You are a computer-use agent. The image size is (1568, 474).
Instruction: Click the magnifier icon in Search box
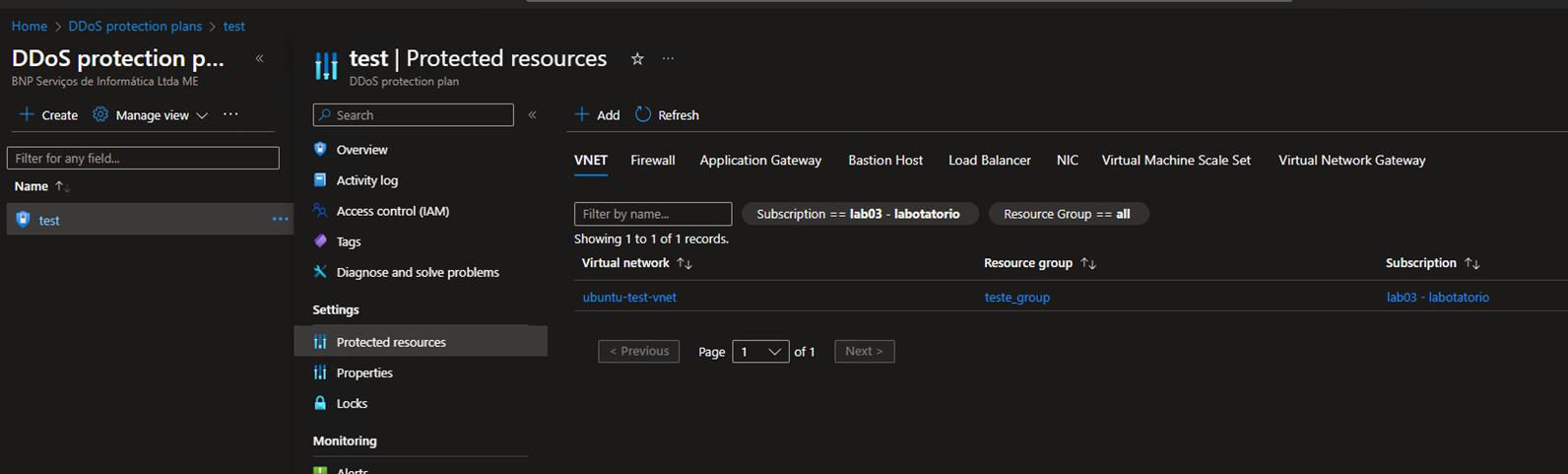(324, 114)
